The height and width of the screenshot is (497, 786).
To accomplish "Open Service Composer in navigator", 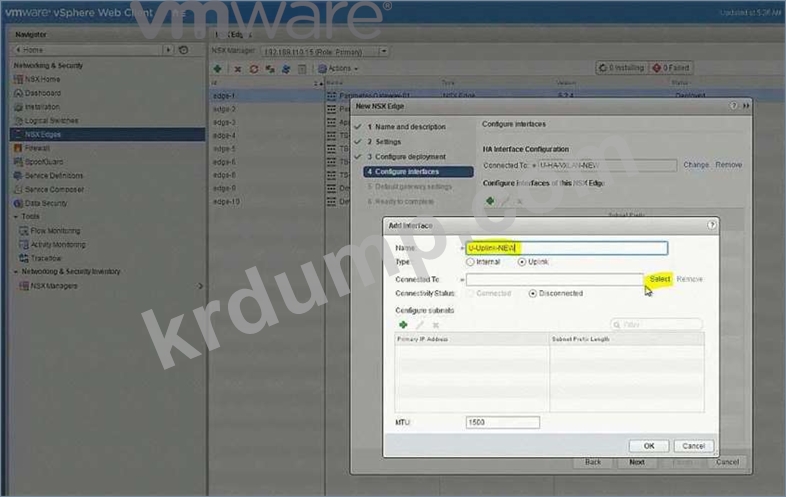I will point(54,190).
